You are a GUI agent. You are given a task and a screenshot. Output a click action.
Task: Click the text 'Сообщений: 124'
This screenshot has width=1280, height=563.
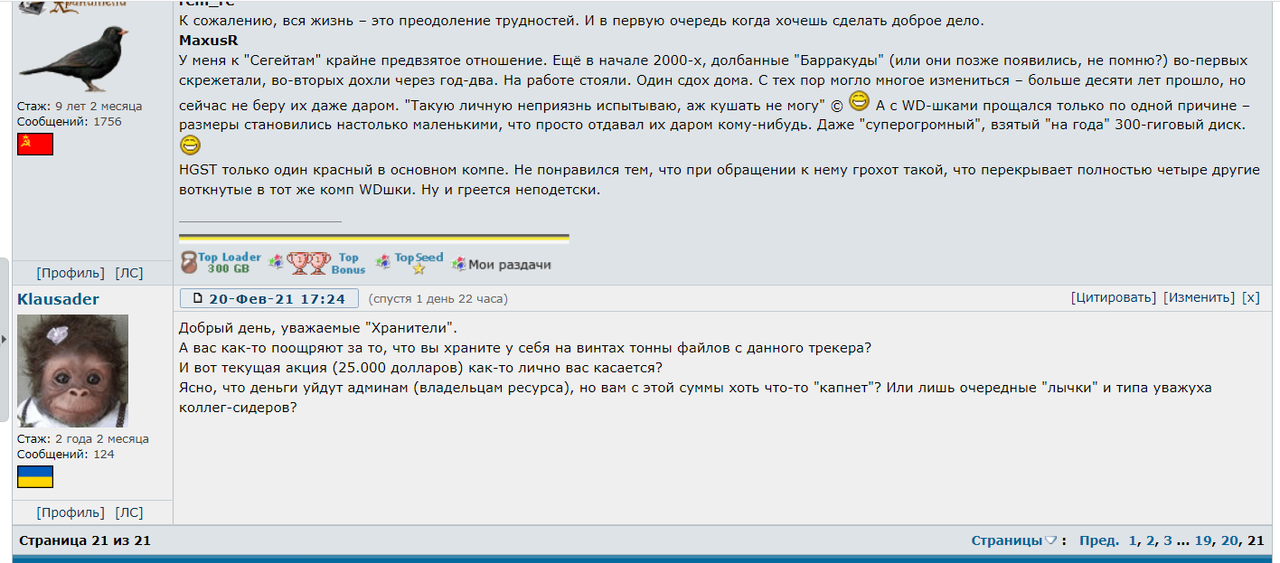point(66,454)
